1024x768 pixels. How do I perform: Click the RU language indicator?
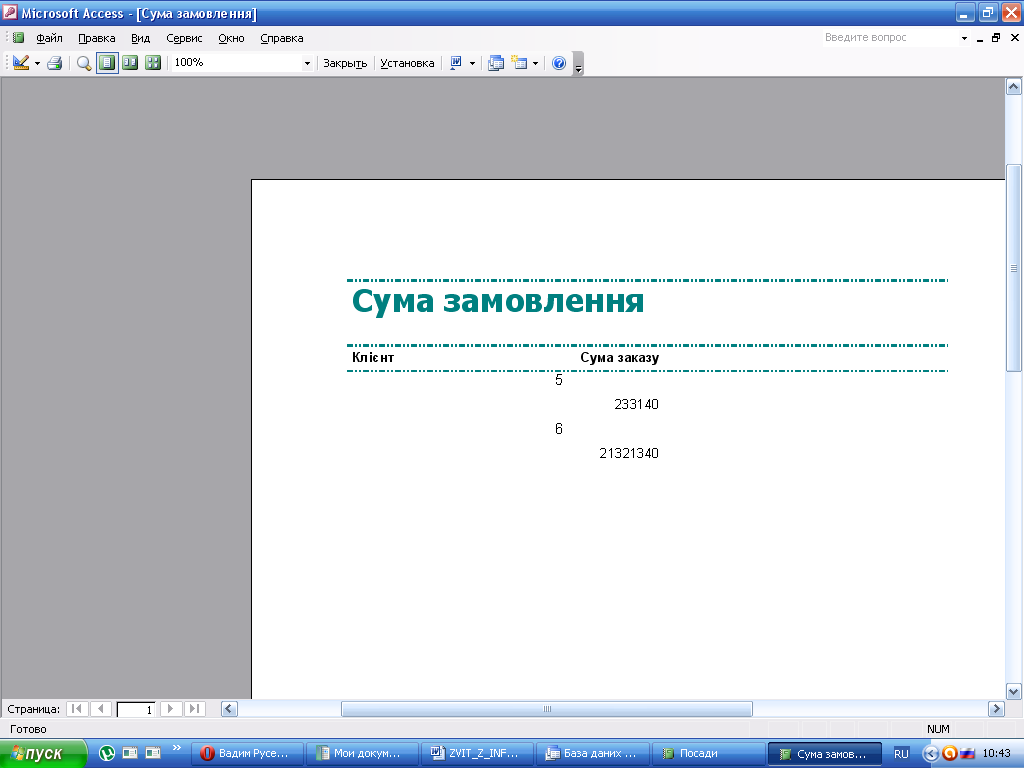click(x=901, y=754)
